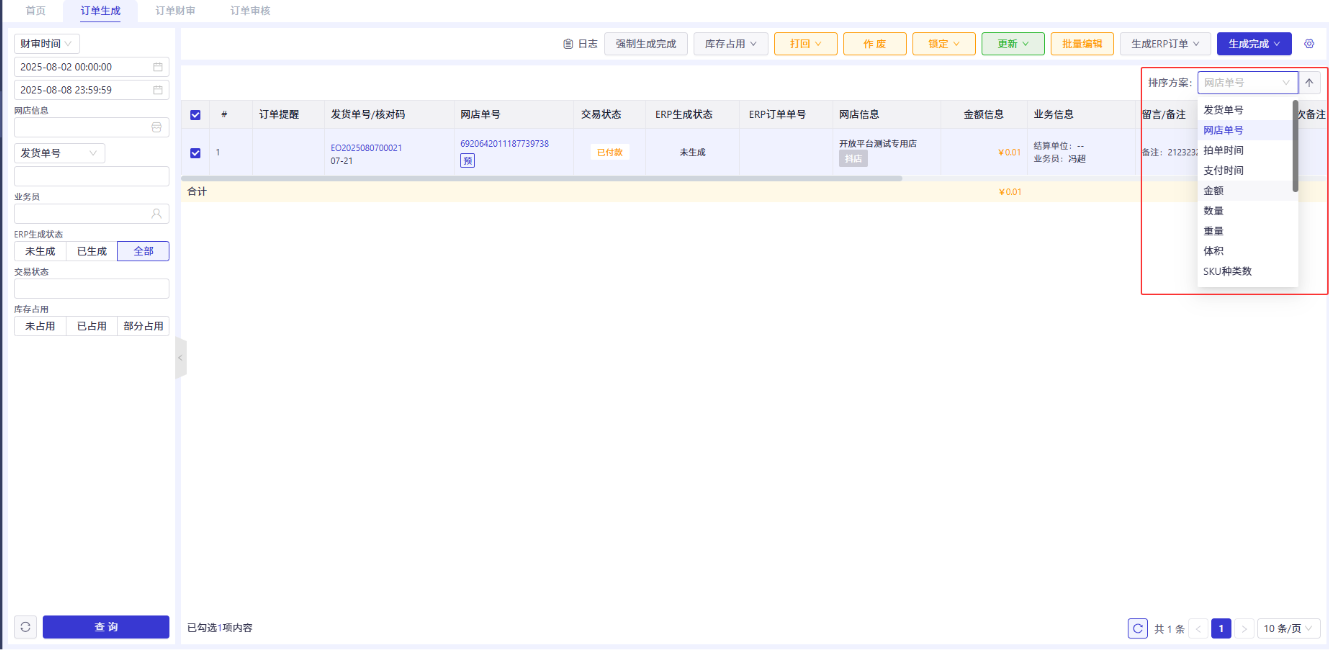Toggle the select-all header checkbox
The height and width of the screenshot is (650, 1329).
[195, 115]
